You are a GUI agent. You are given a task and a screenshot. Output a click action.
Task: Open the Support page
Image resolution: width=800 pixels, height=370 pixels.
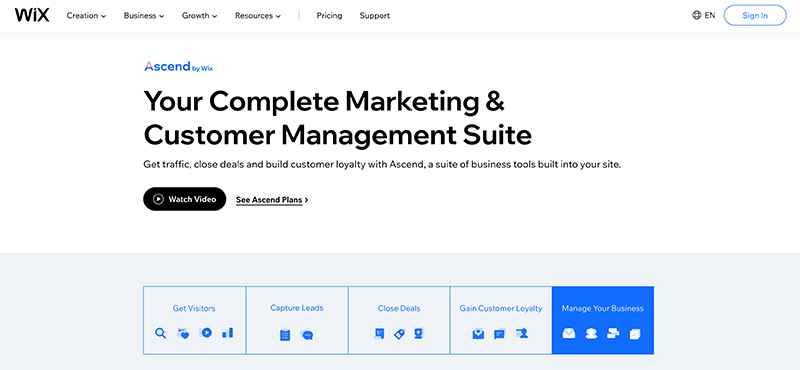point(374,16)
